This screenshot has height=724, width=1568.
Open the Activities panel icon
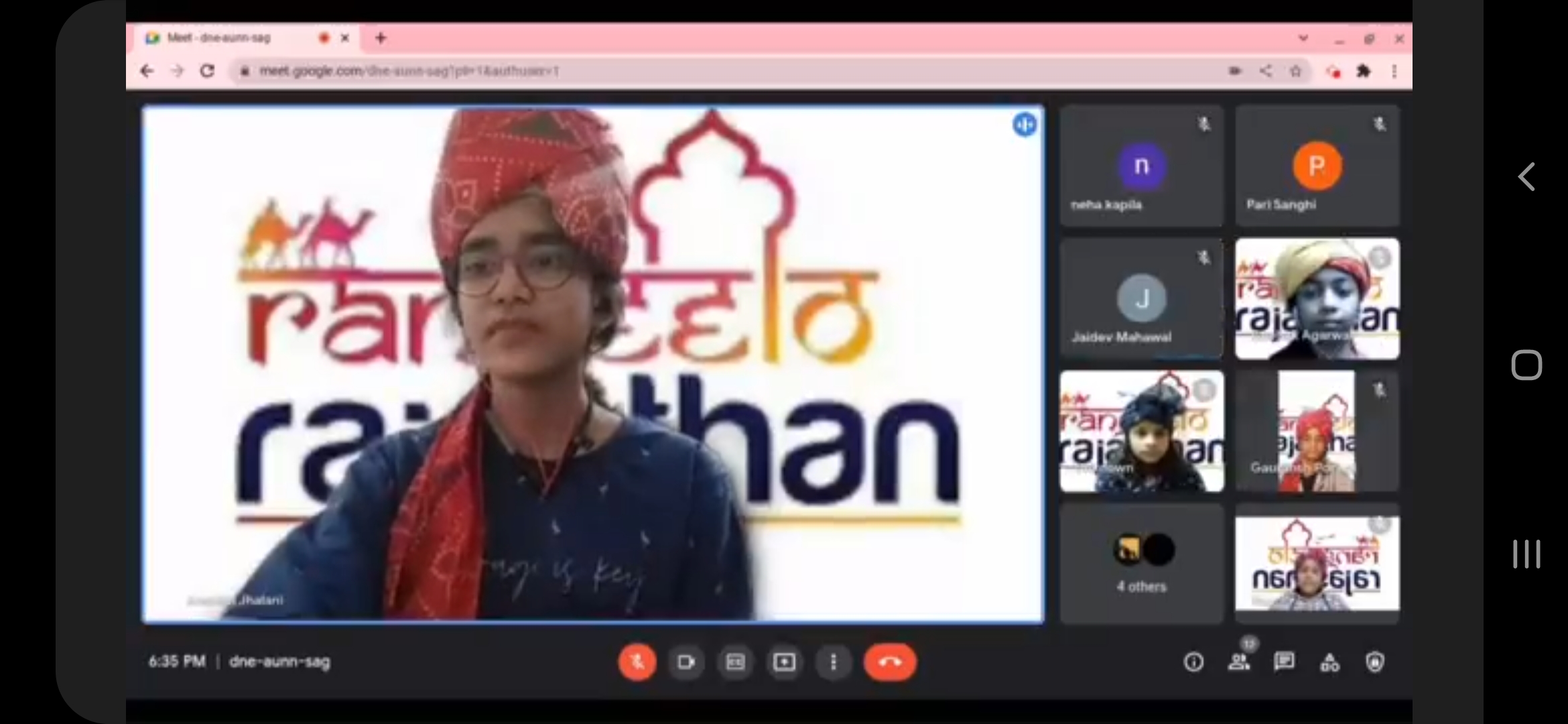(1329, 662)
